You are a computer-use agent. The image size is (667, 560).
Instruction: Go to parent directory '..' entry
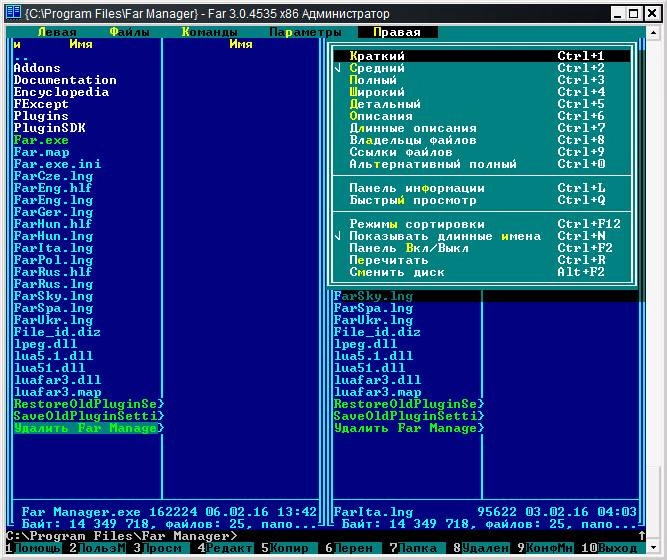point(21,57)
